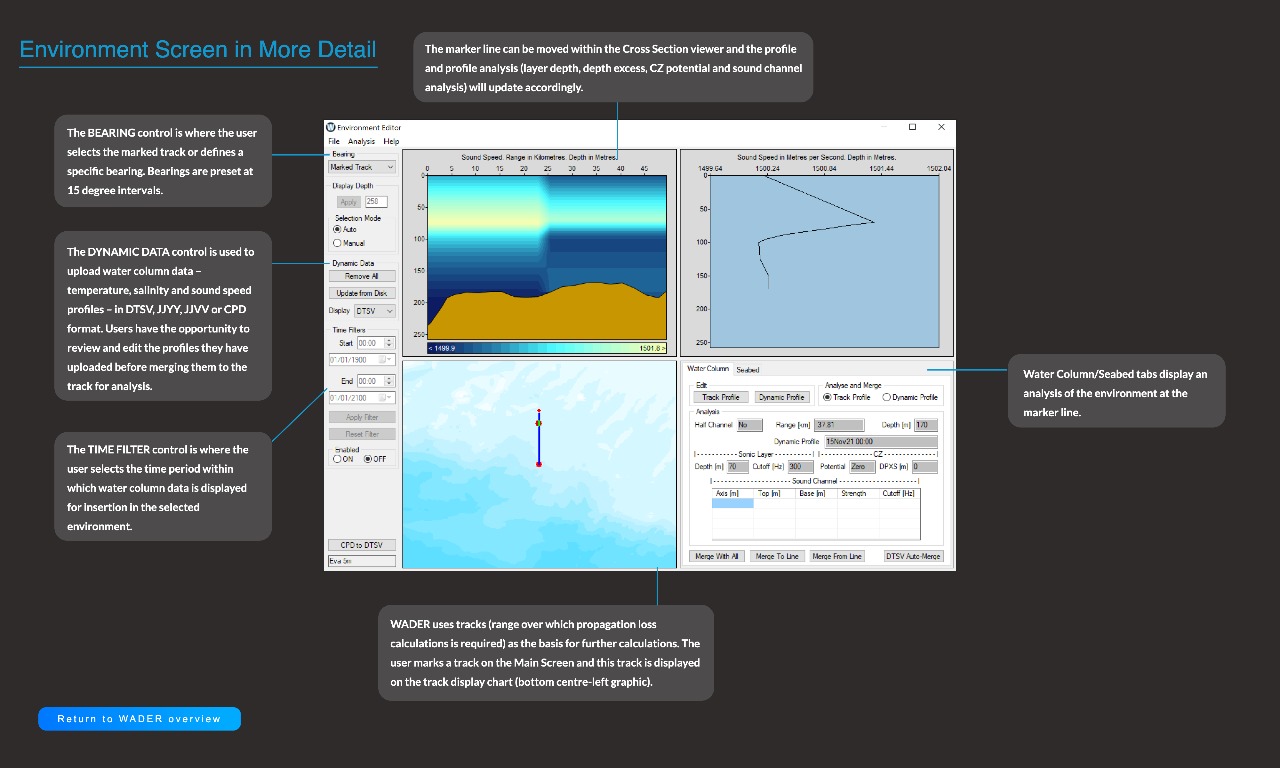This screenshot has width=1280, height=768.
Task: Click the status text field below CPD to DTSV
Action: 362,561
